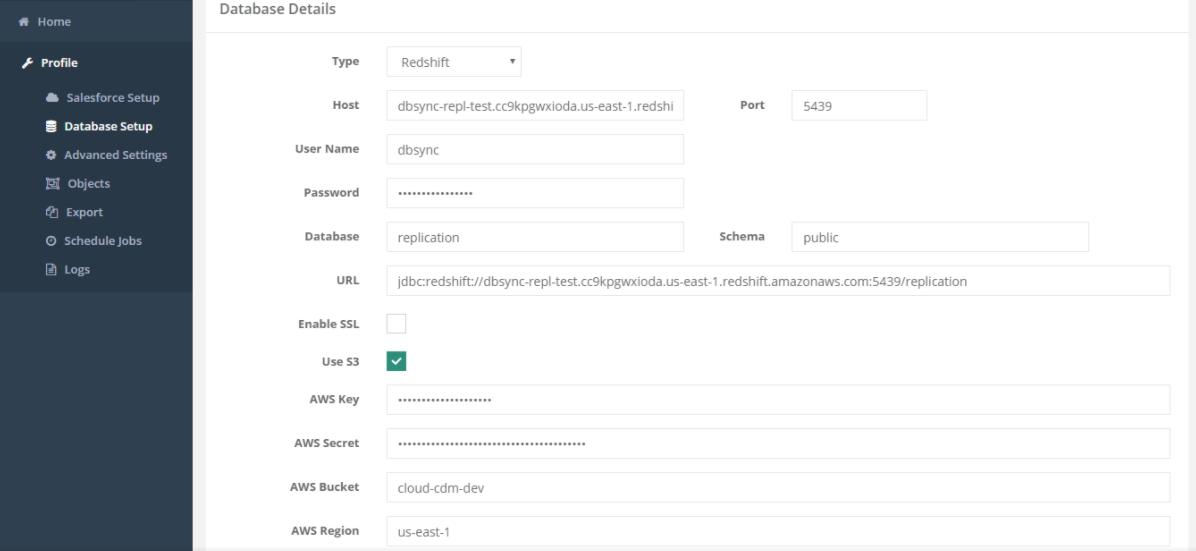Click the JDBC URL text field

click(x=777, y=281)
